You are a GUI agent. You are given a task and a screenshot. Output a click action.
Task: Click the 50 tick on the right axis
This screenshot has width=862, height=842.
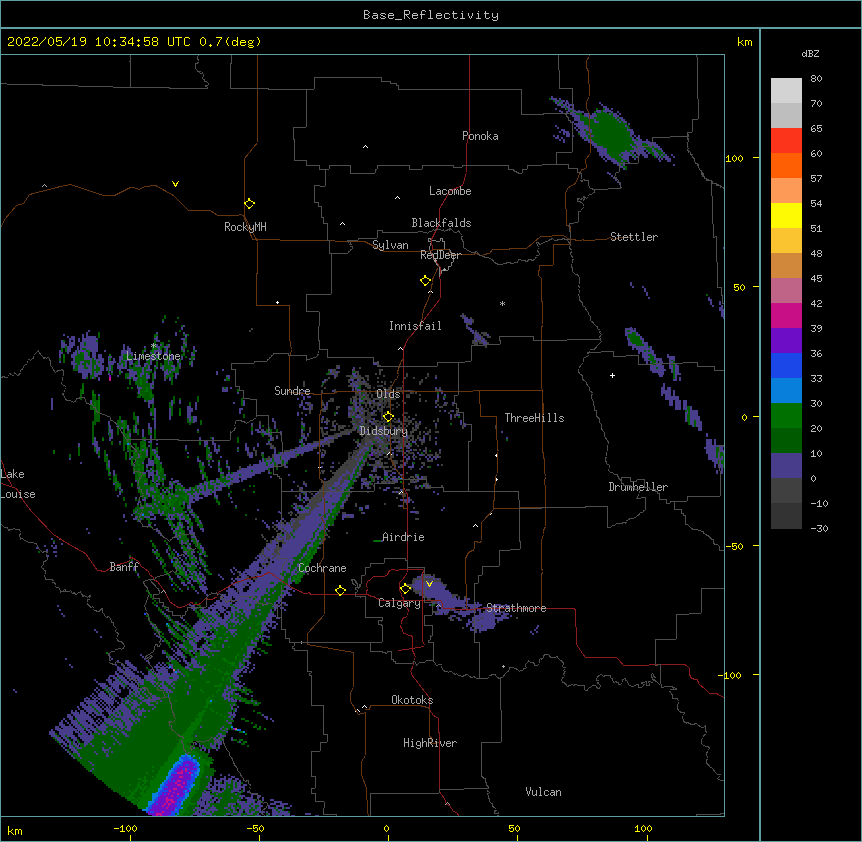[739, 287]
